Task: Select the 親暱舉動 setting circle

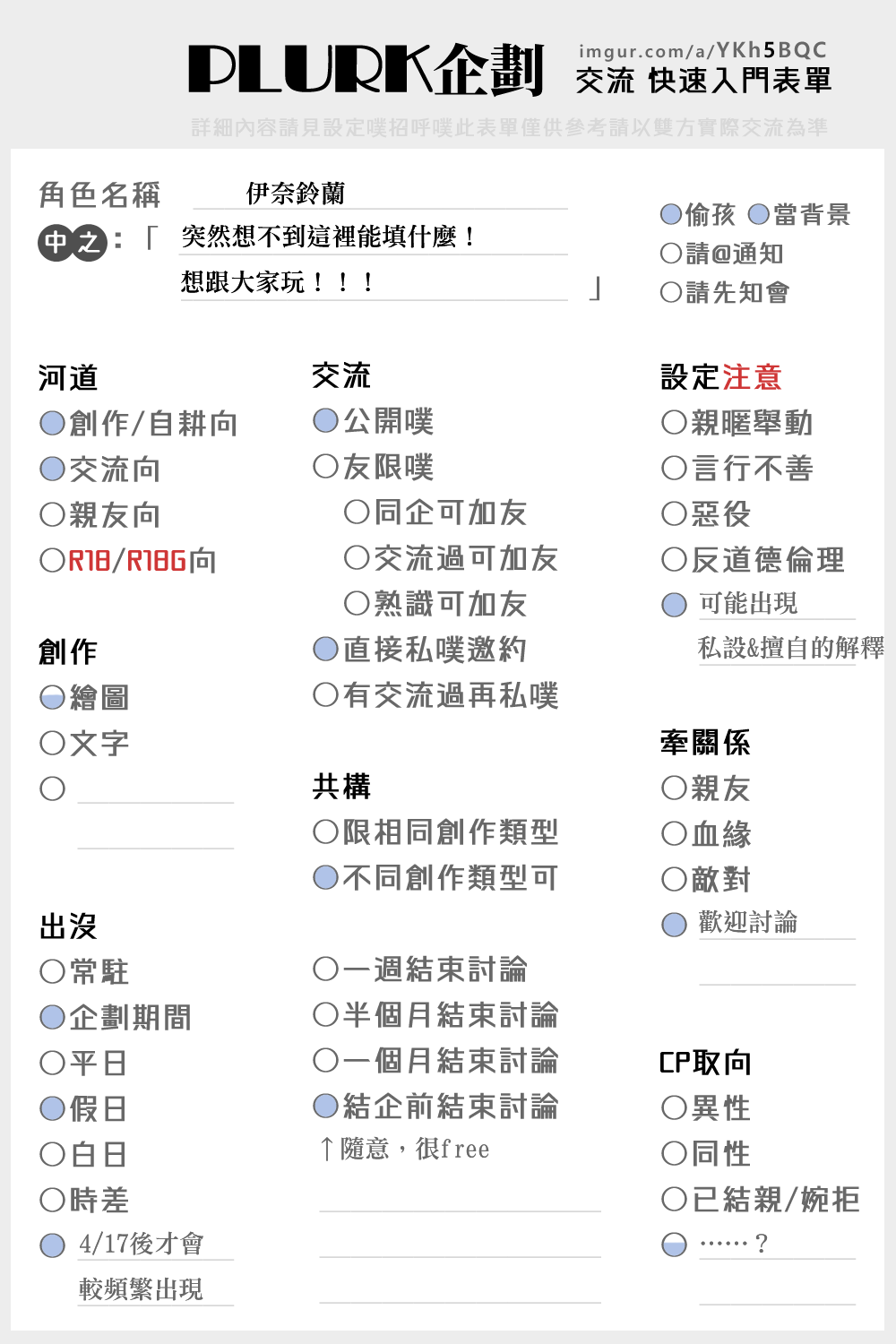Action: pyautogui.click(x=674, y=422)
